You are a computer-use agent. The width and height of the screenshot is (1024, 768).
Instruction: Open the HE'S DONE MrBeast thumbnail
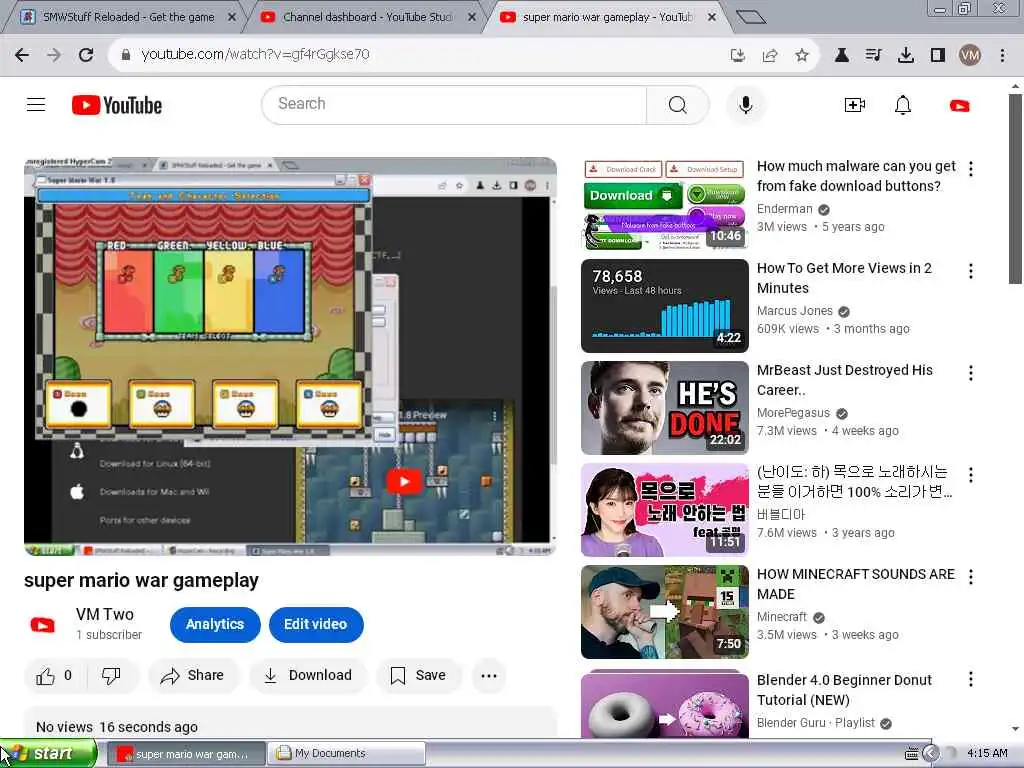[x=665, y=408]
